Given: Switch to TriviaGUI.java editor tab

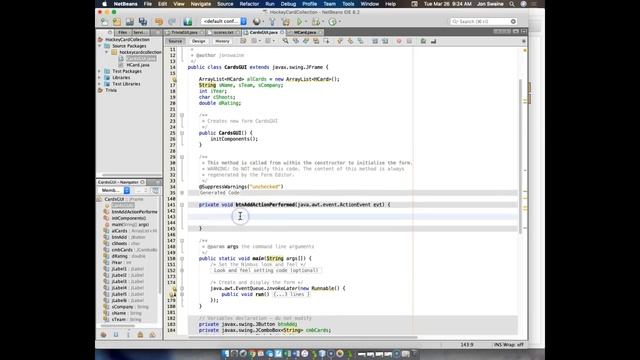Looking at the screenshot, I should pyautogui.click(x=184, y=32).
